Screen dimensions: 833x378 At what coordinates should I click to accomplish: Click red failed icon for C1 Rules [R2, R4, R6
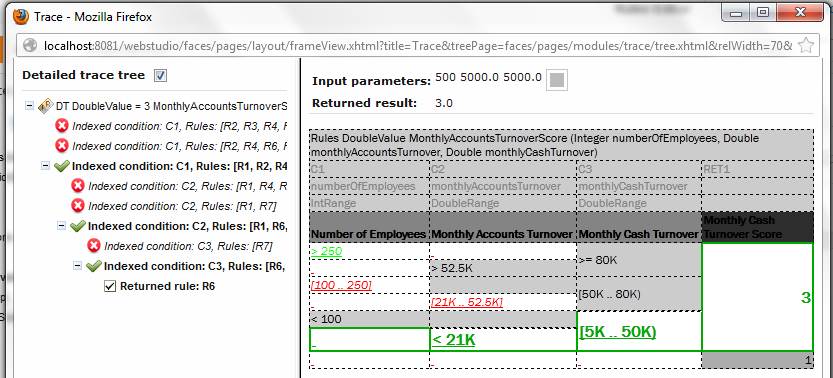pos(62,145)
